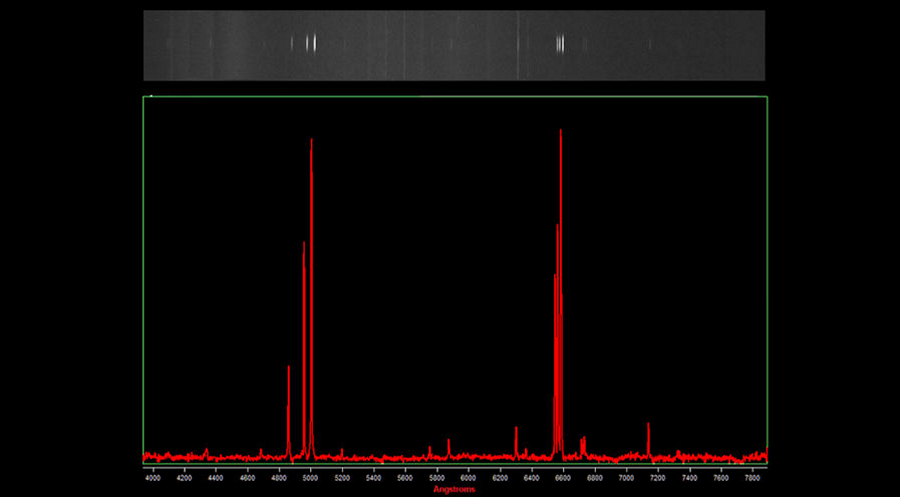Click the bright line cluster right of strip center
Screen dimensions: 900x497
(560, 43)
